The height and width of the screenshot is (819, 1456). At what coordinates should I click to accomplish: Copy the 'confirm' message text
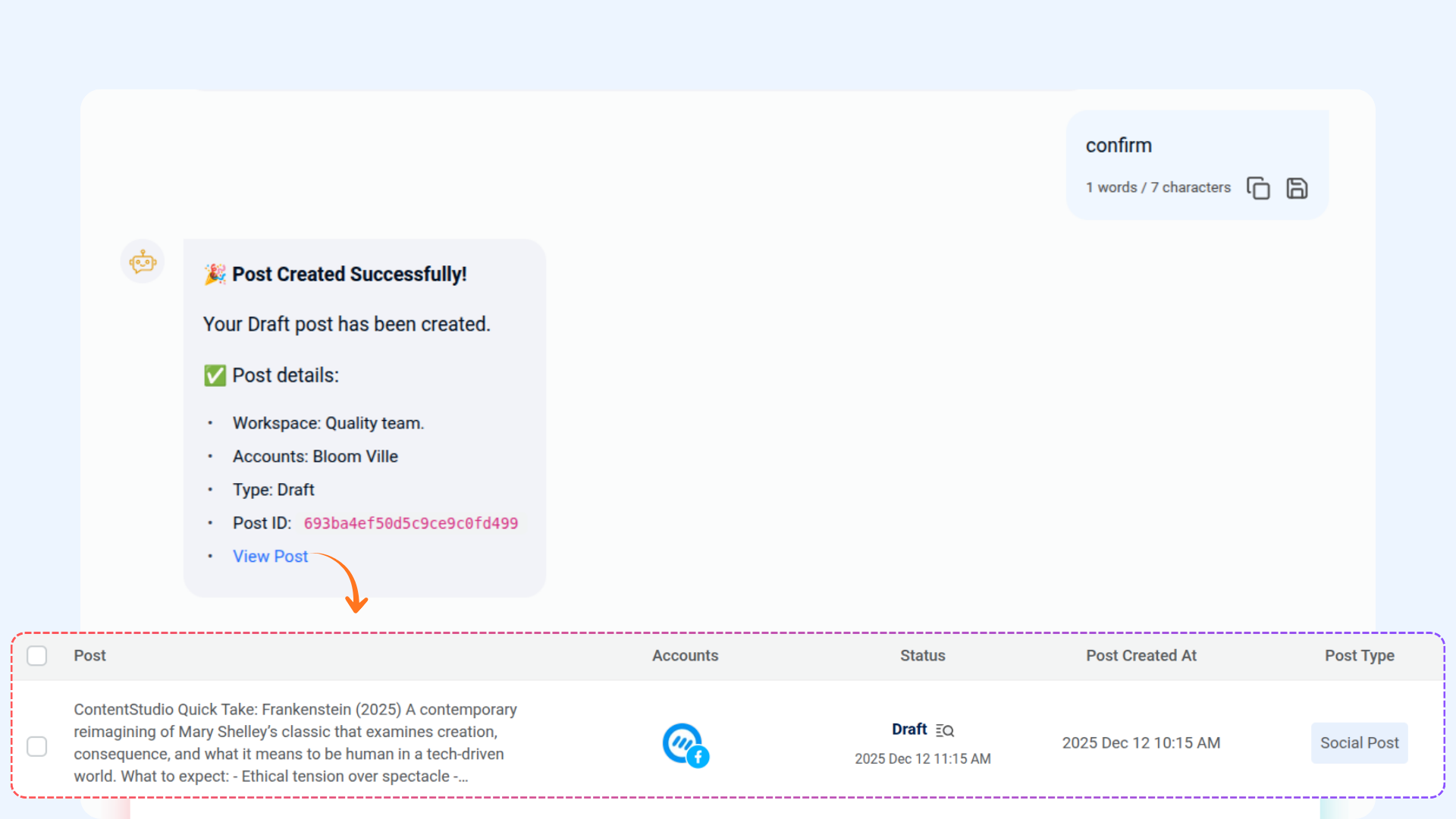(1258, 188)
